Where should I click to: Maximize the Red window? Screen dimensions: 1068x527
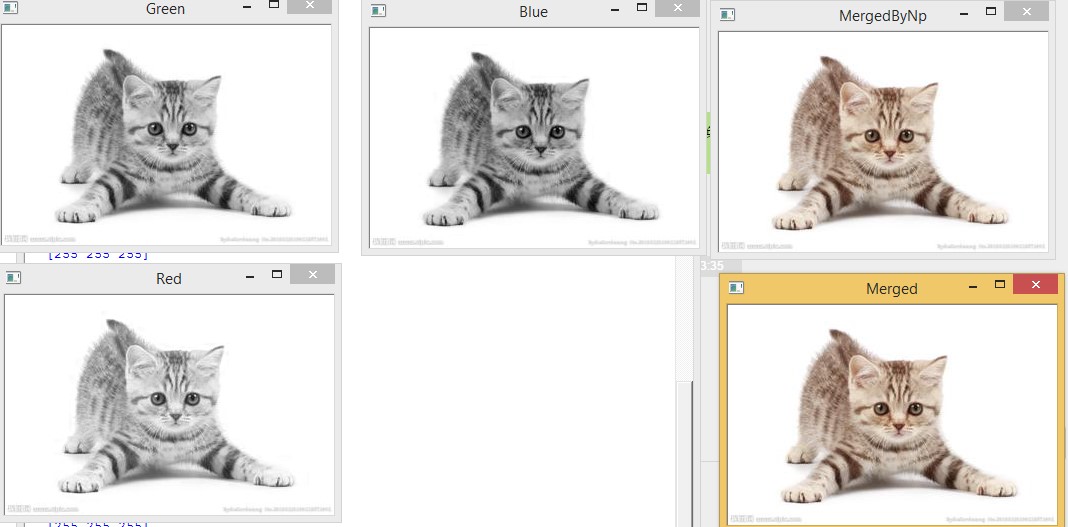[277, 274]
